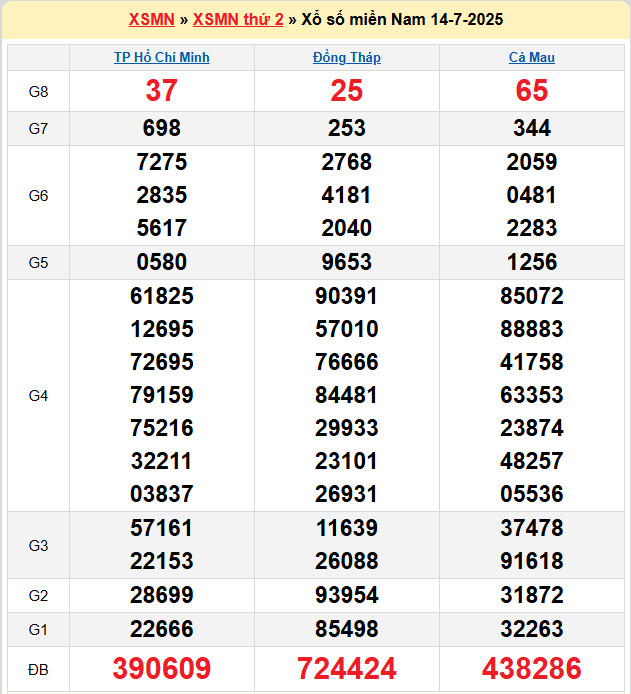This screenshot has width=631, height=694.
Task: Select the G6 number 2059
Action: tap(531, 162)
